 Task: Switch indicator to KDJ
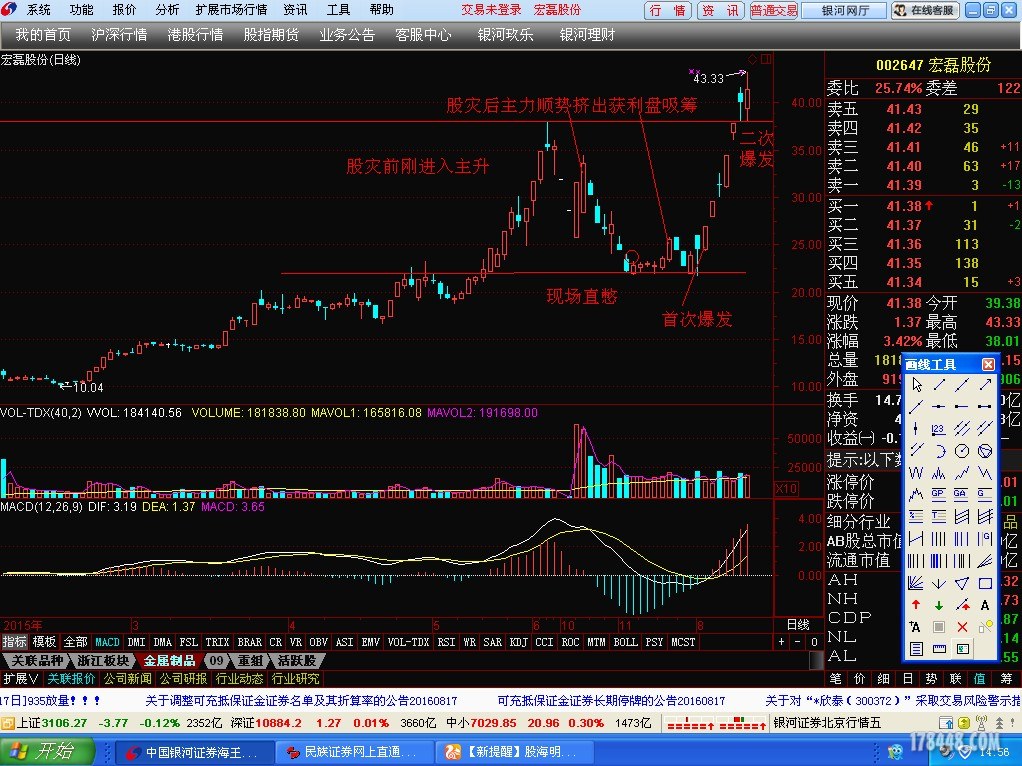518,642
